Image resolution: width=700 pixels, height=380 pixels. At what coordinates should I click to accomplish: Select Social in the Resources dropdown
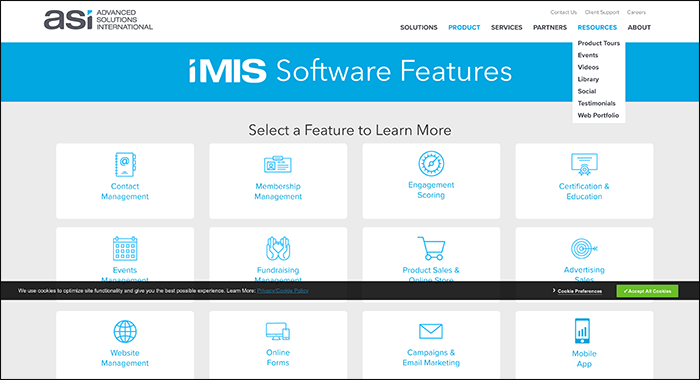pyautogui.click(x=587, y=92)
